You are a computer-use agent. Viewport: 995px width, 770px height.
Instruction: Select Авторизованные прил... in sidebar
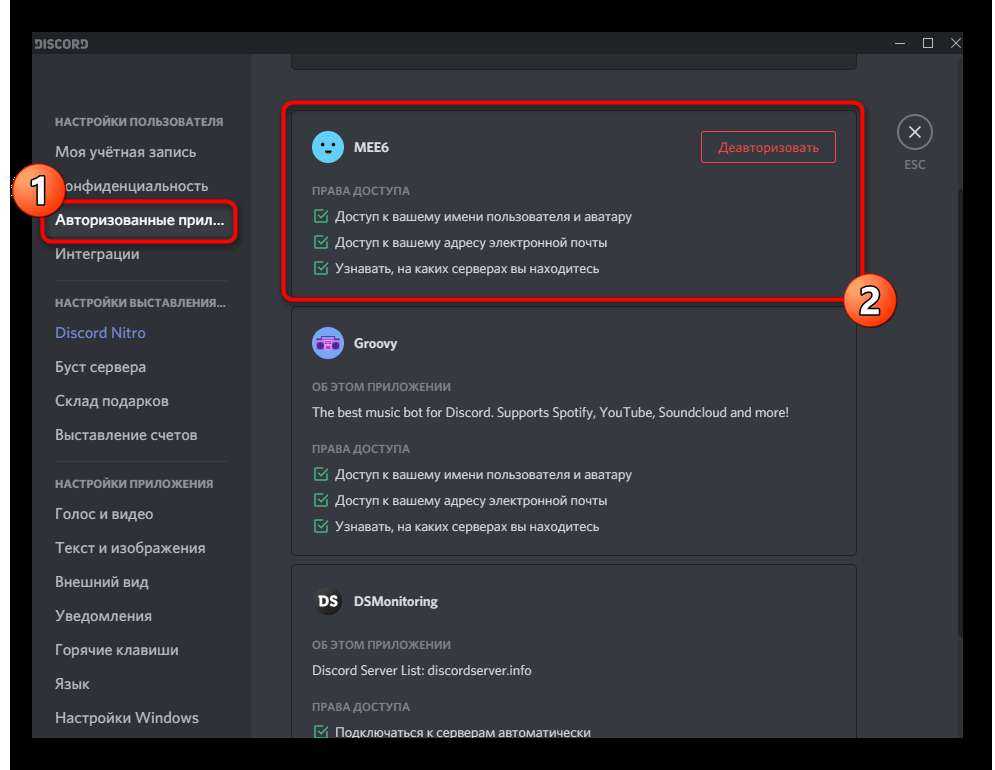(x=139, y=220)
